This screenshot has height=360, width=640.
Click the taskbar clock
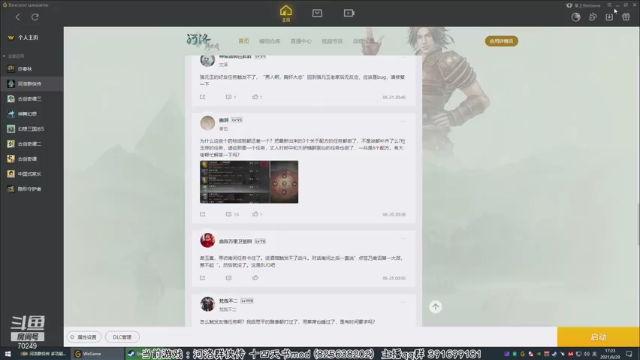610,354
